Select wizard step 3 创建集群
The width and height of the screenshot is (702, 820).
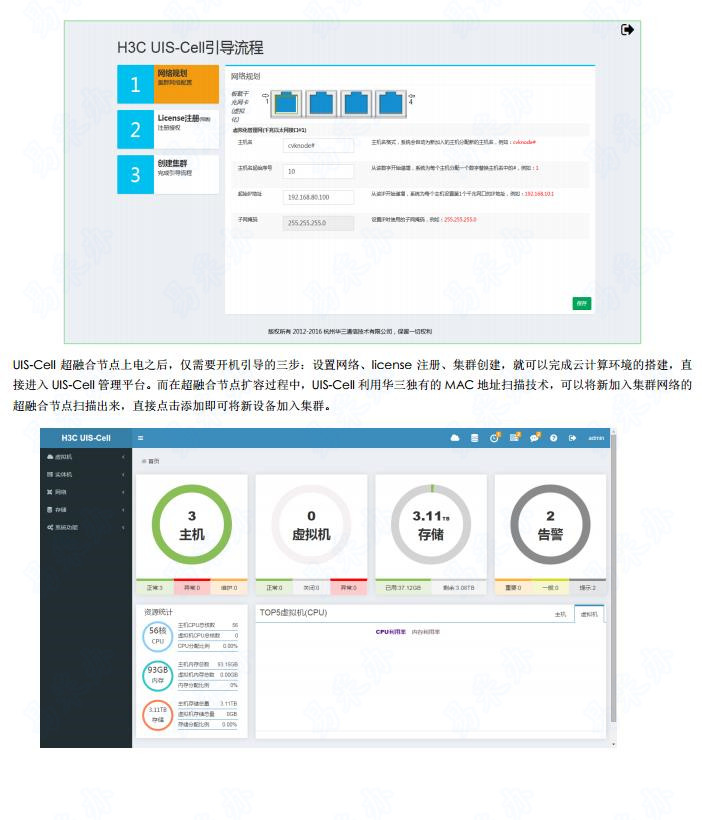click(168, 174)
